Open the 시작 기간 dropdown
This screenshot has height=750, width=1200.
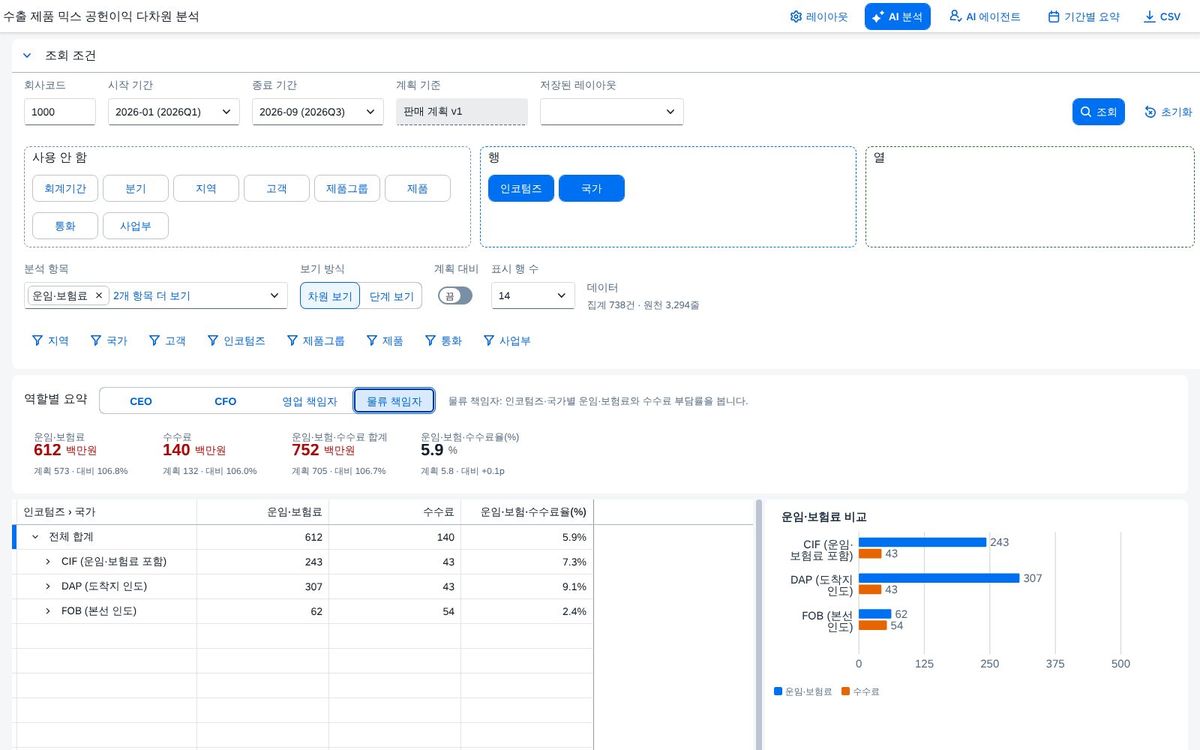pos(173,112)
